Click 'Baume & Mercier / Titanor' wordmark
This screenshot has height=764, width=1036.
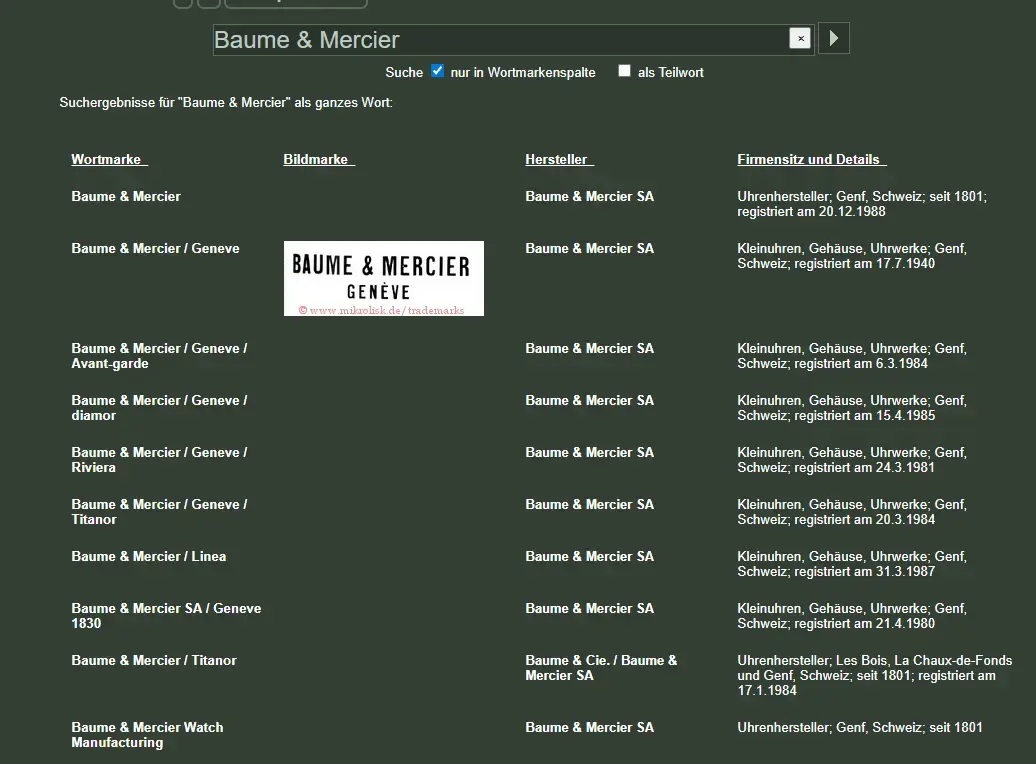[x=154, y=661]
